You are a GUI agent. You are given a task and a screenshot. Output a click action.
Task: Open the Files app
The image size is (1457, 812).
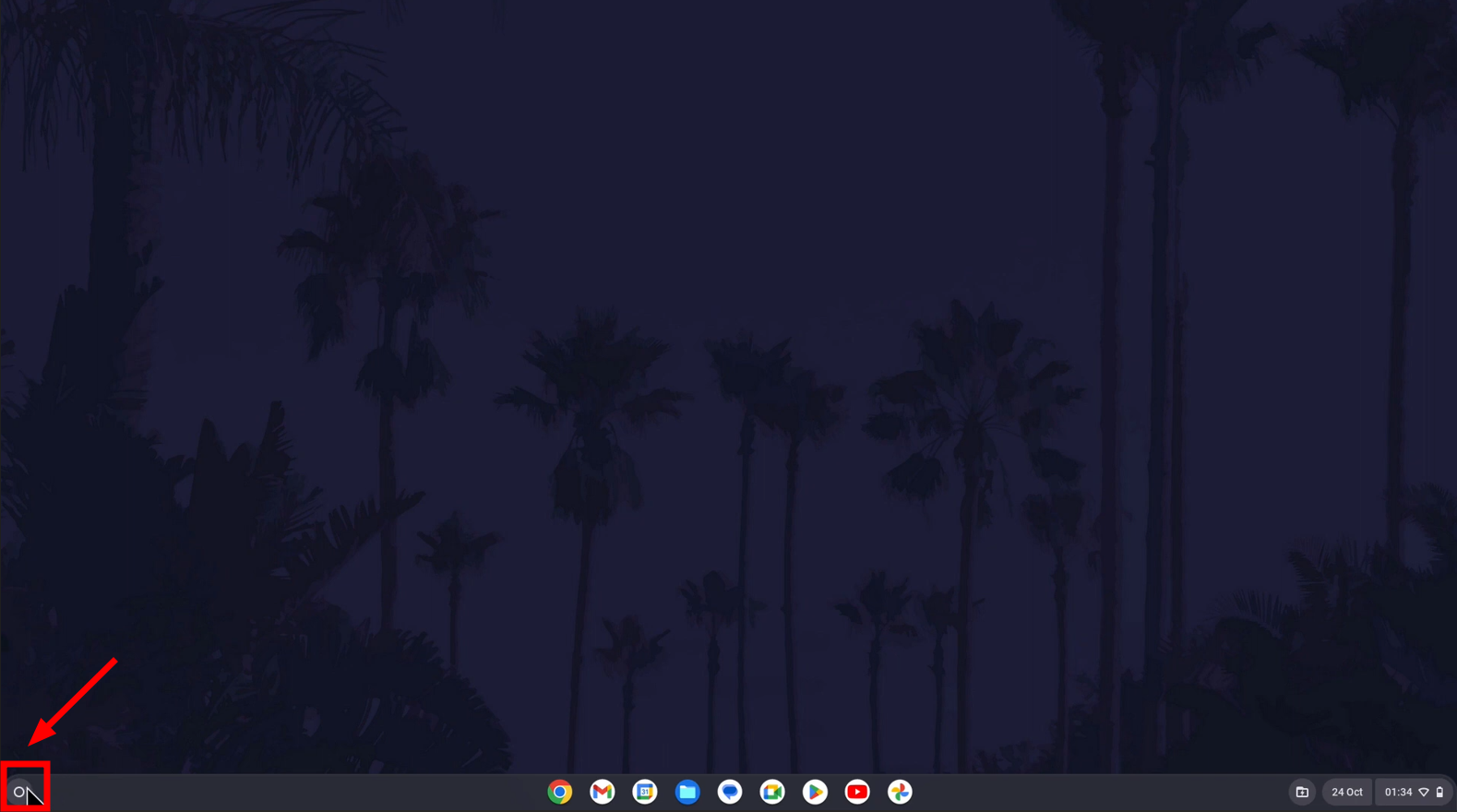coord(687,792)
